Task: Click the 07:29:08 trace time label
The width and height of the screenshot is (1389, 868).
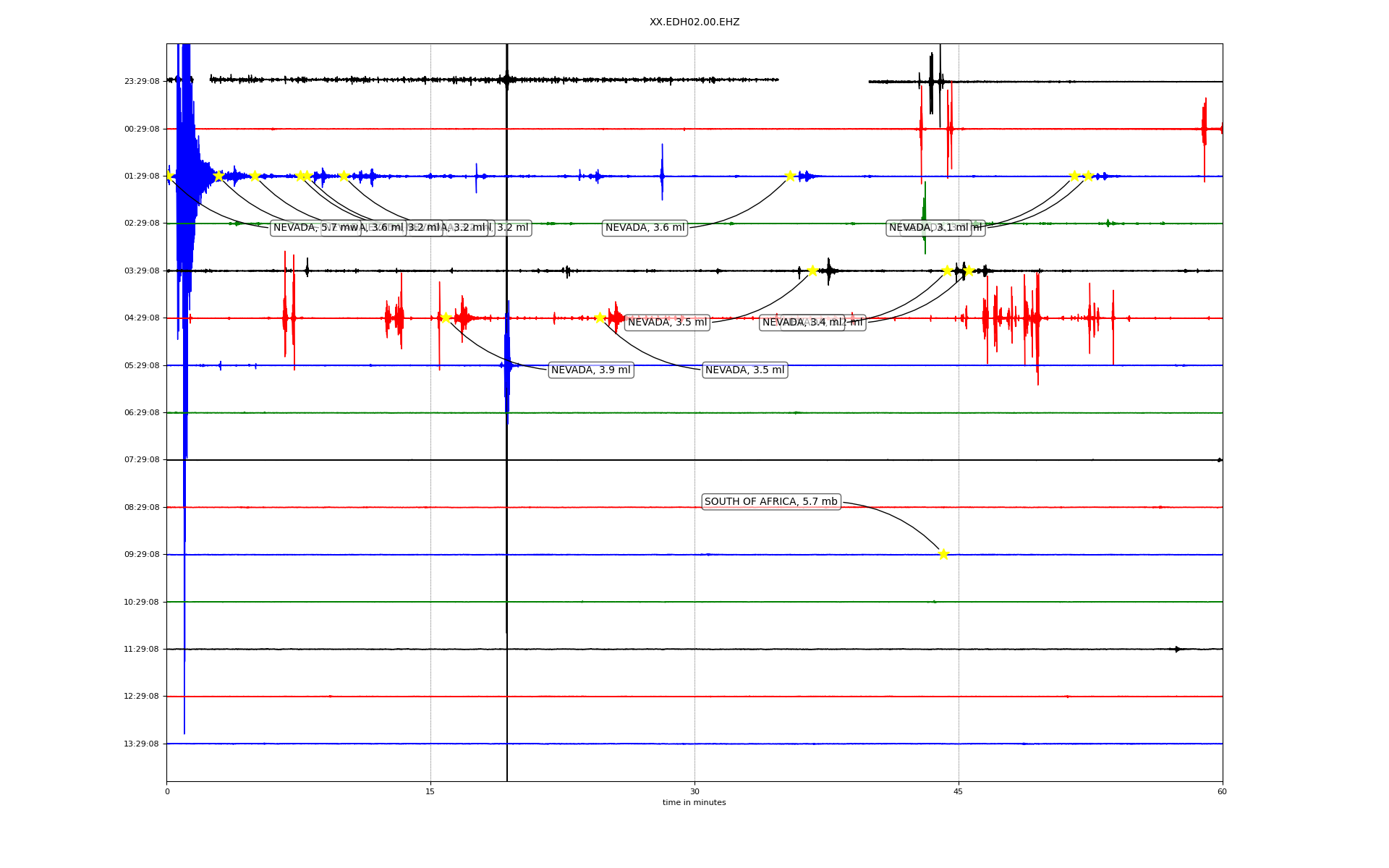Action: (141, 460)
